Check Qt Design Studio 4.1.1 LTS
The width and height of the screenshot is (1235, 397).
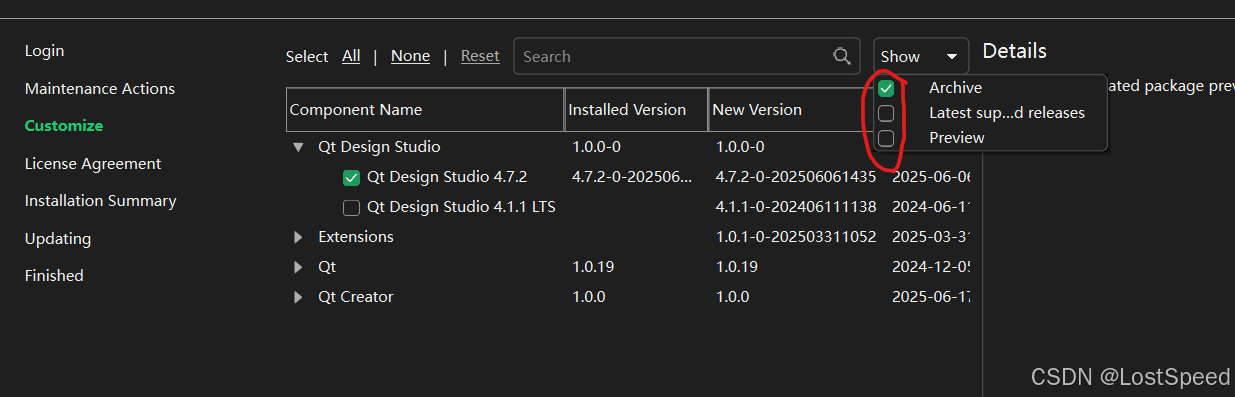click(x=351, y=208)
